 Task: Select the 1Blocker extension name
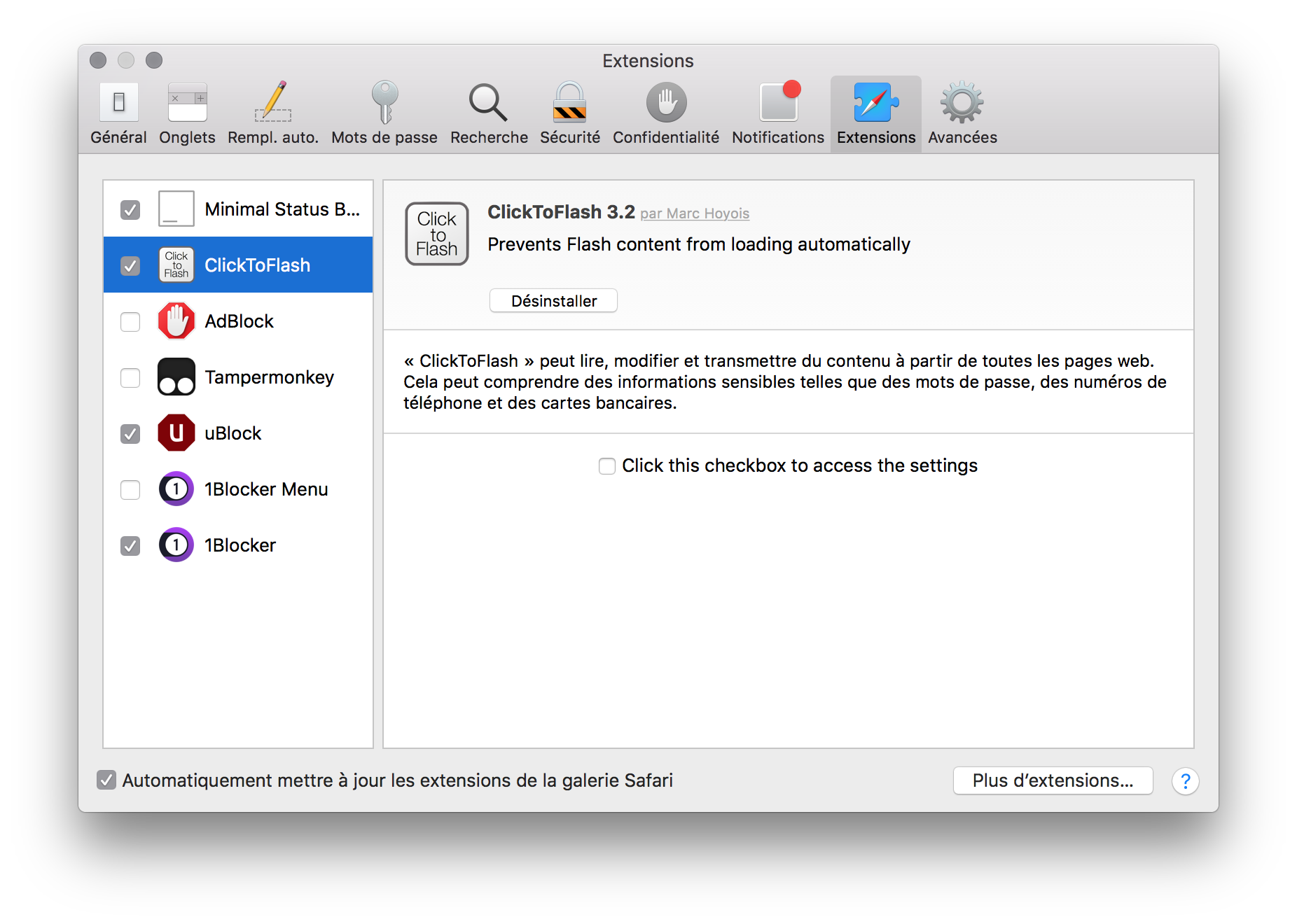(x=240, y=545)
